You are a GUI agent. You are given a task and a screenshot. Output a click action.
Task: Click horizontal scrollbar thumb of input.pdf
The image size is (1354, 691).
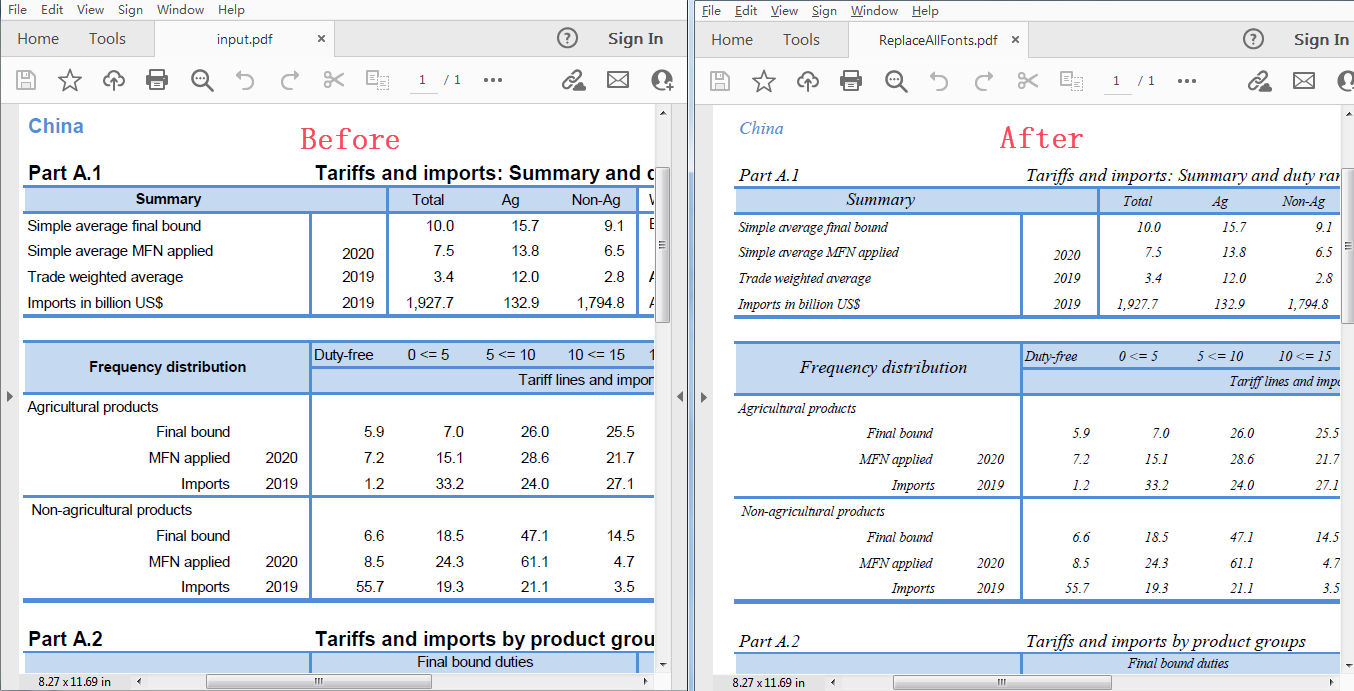[x=318, y=682]
